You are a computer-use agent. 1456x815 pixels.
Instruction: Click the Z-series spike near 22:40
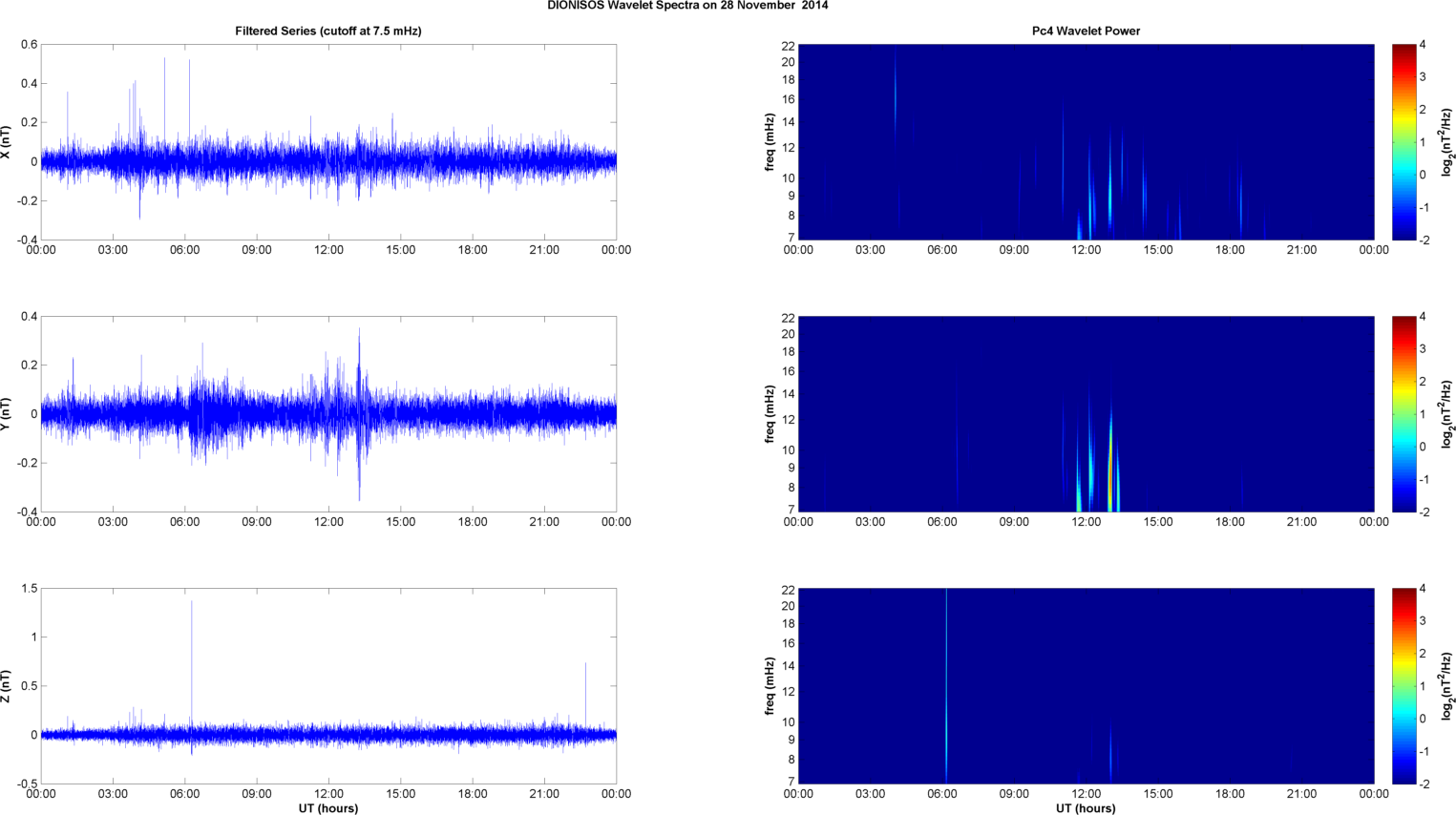(585, 697)
